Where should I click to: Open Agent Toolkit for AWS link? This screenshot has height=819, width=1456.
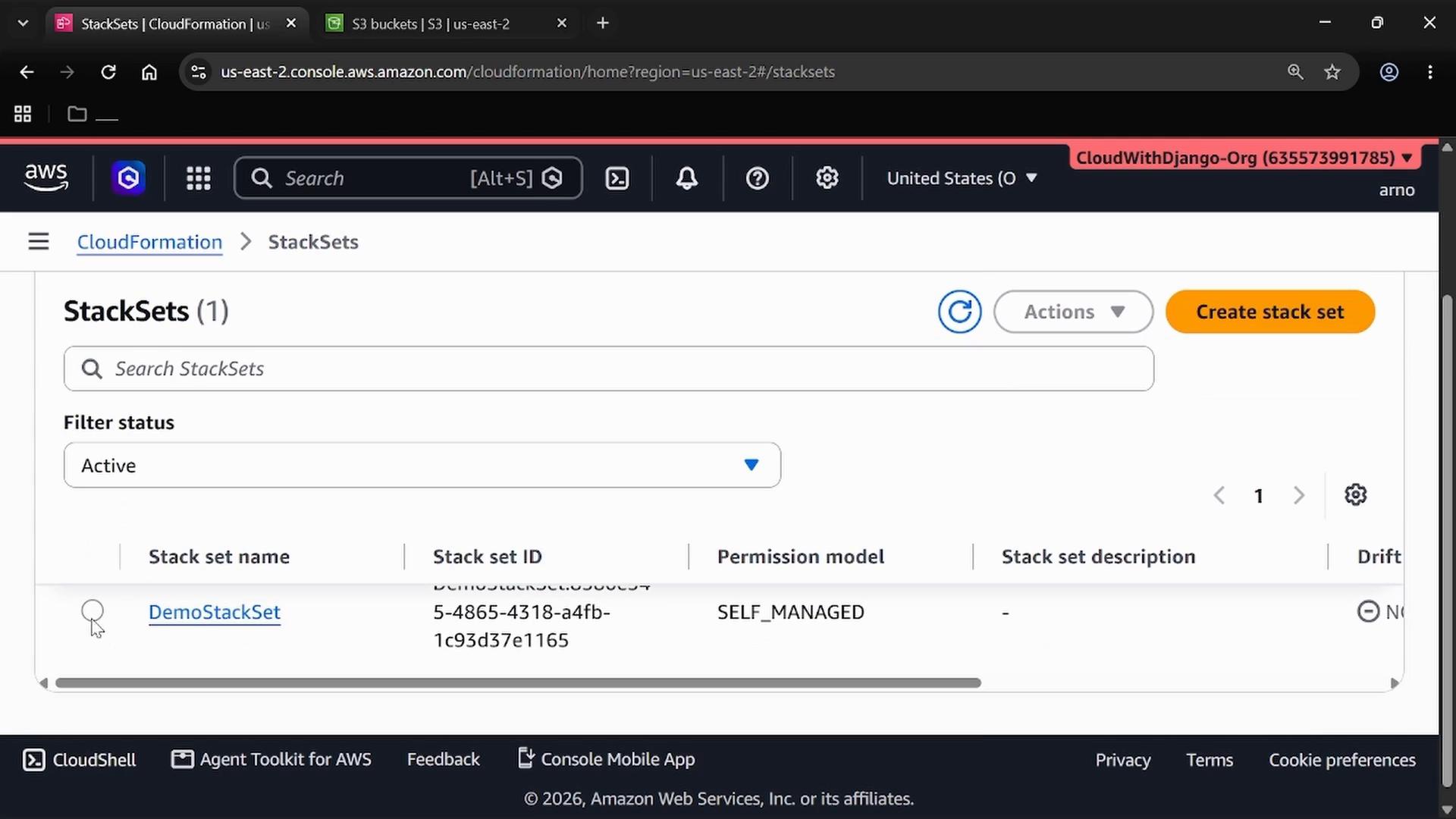click(x=271, y=760)
